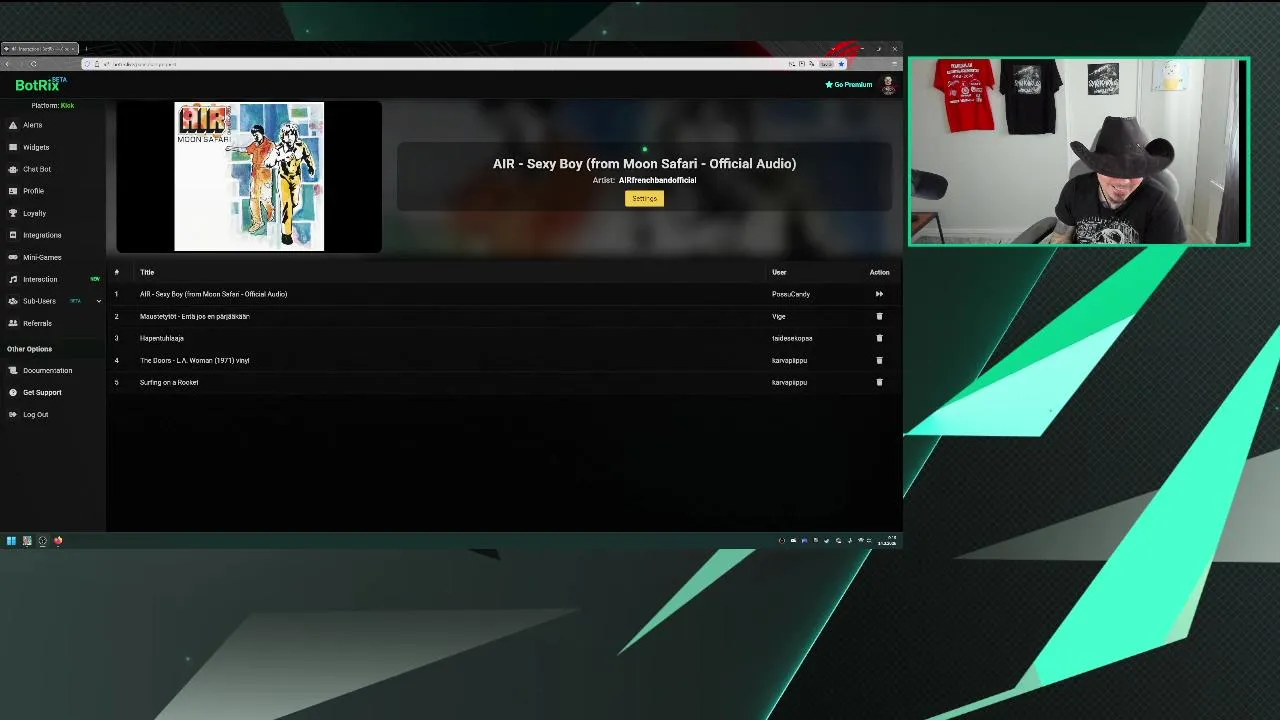Delete The Doors L.A. Woman song
This screenshot has width=1280, height=720.
click(879, 360)
